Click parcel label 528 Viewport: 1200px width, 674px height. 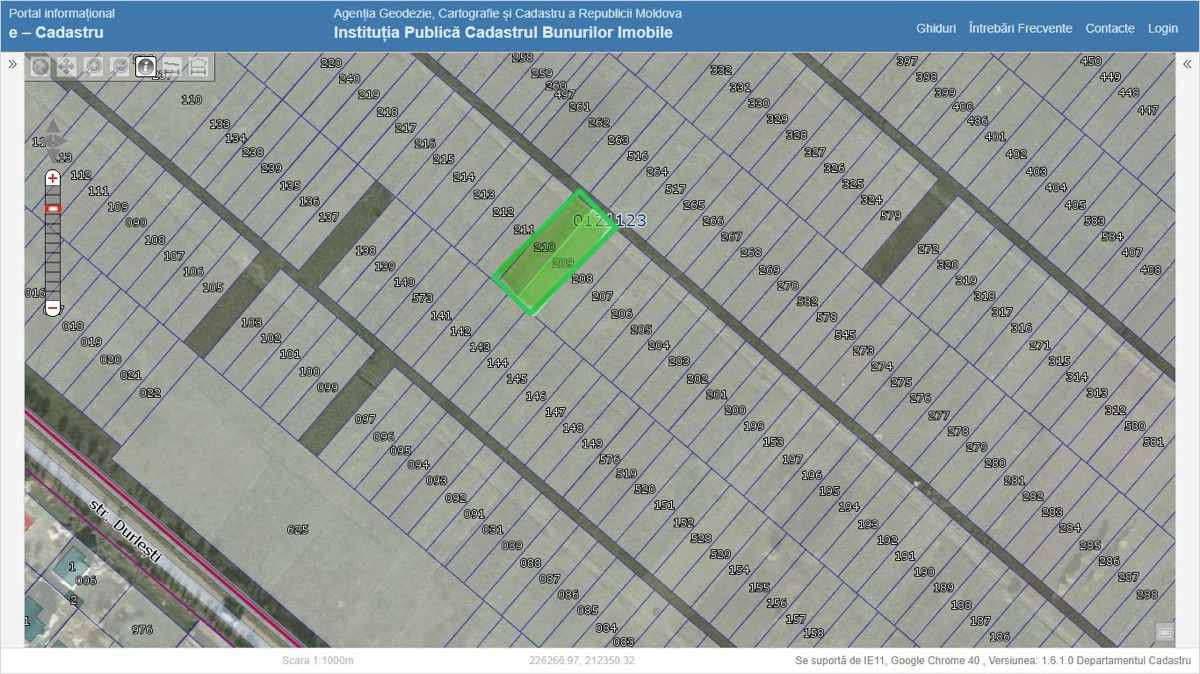coord(701,538)
